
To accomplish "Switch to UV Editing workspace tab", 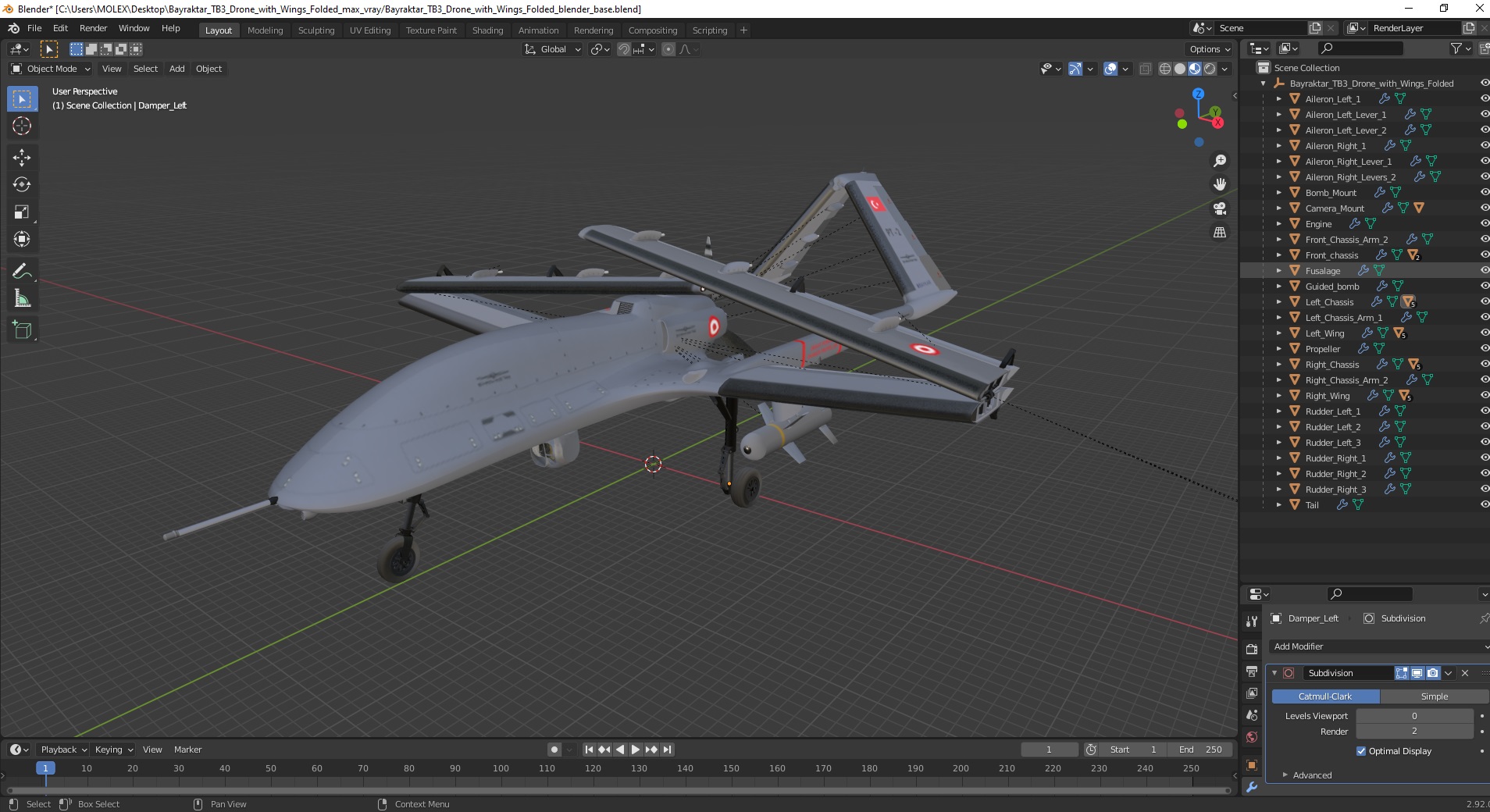I will [370, 30].
